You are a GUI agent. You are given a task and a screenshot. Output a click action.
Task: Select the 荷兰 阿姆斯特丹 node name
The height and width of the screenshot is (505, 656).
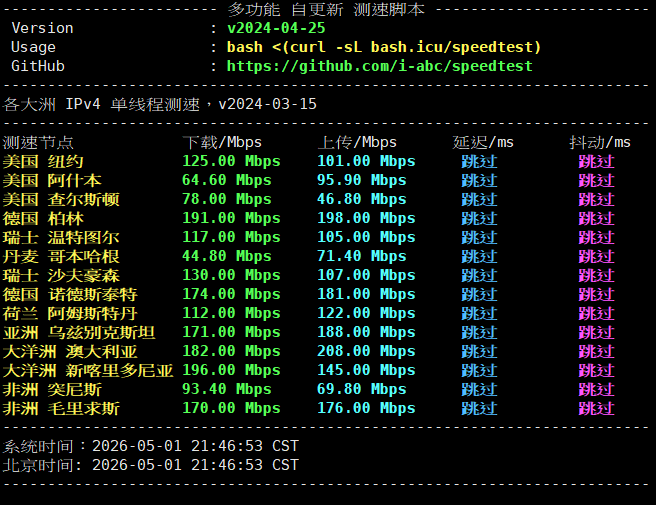(70, 313)
